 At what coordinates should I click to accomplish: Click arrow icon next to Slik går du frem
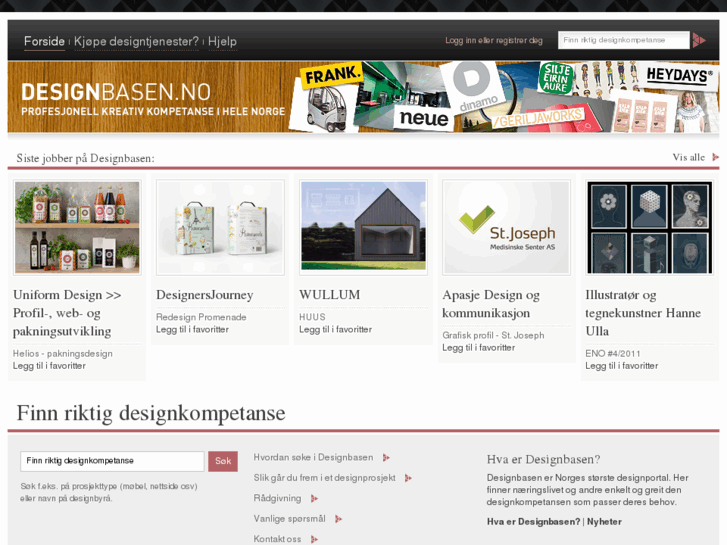[x=408, y=478]
